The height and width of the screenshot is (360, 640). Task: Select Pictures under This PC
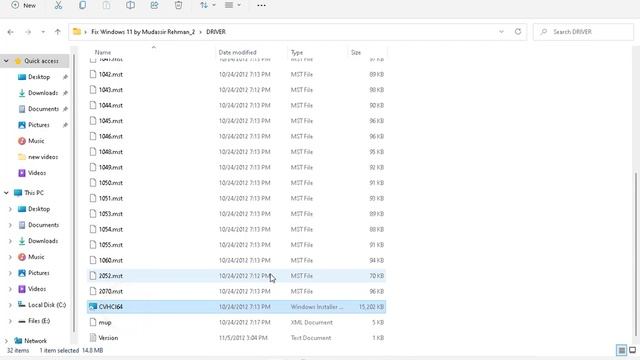click(39, 273)
